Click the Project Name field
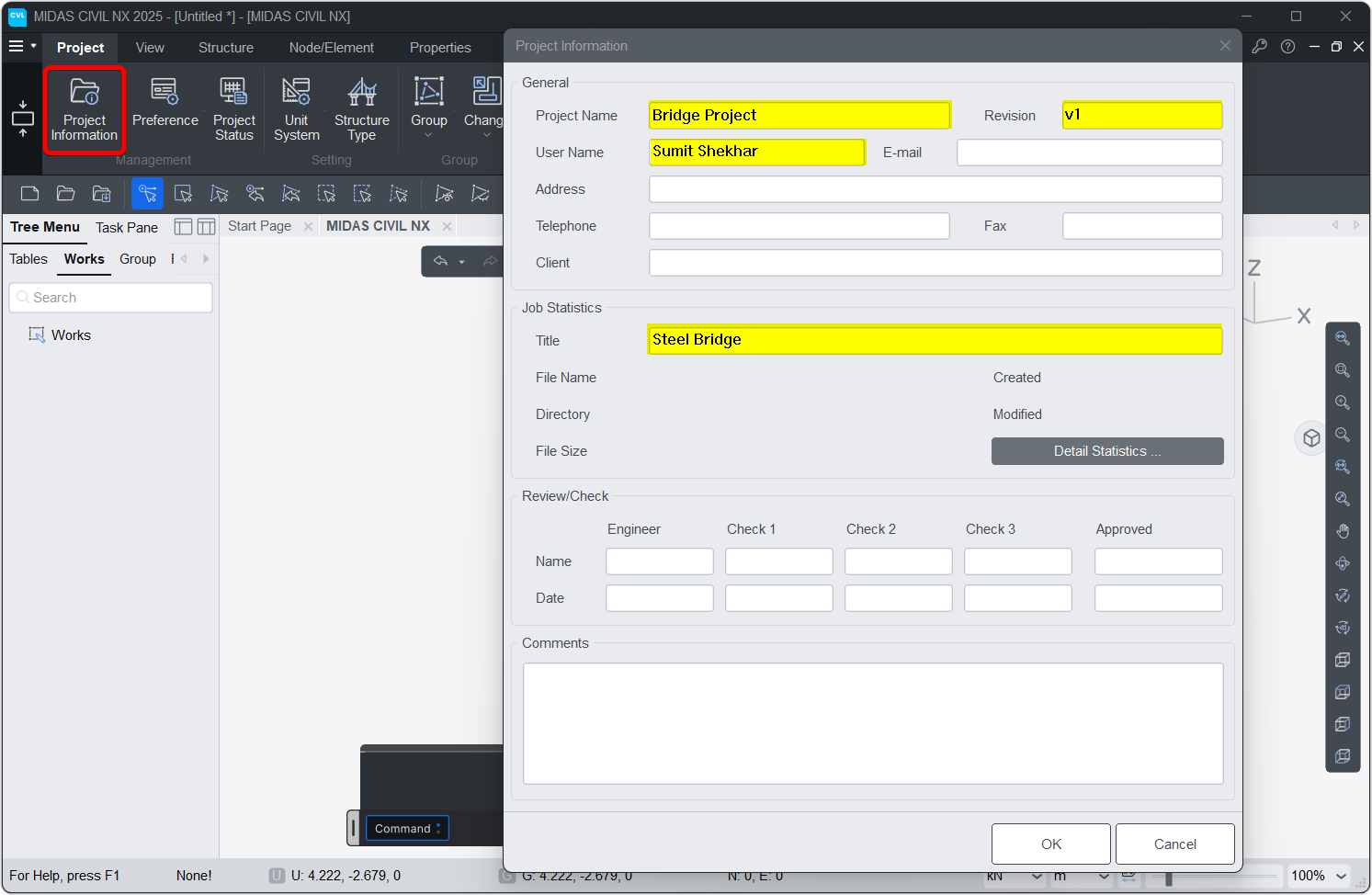The image size is (1372, 895). click(x=799, y=115)
